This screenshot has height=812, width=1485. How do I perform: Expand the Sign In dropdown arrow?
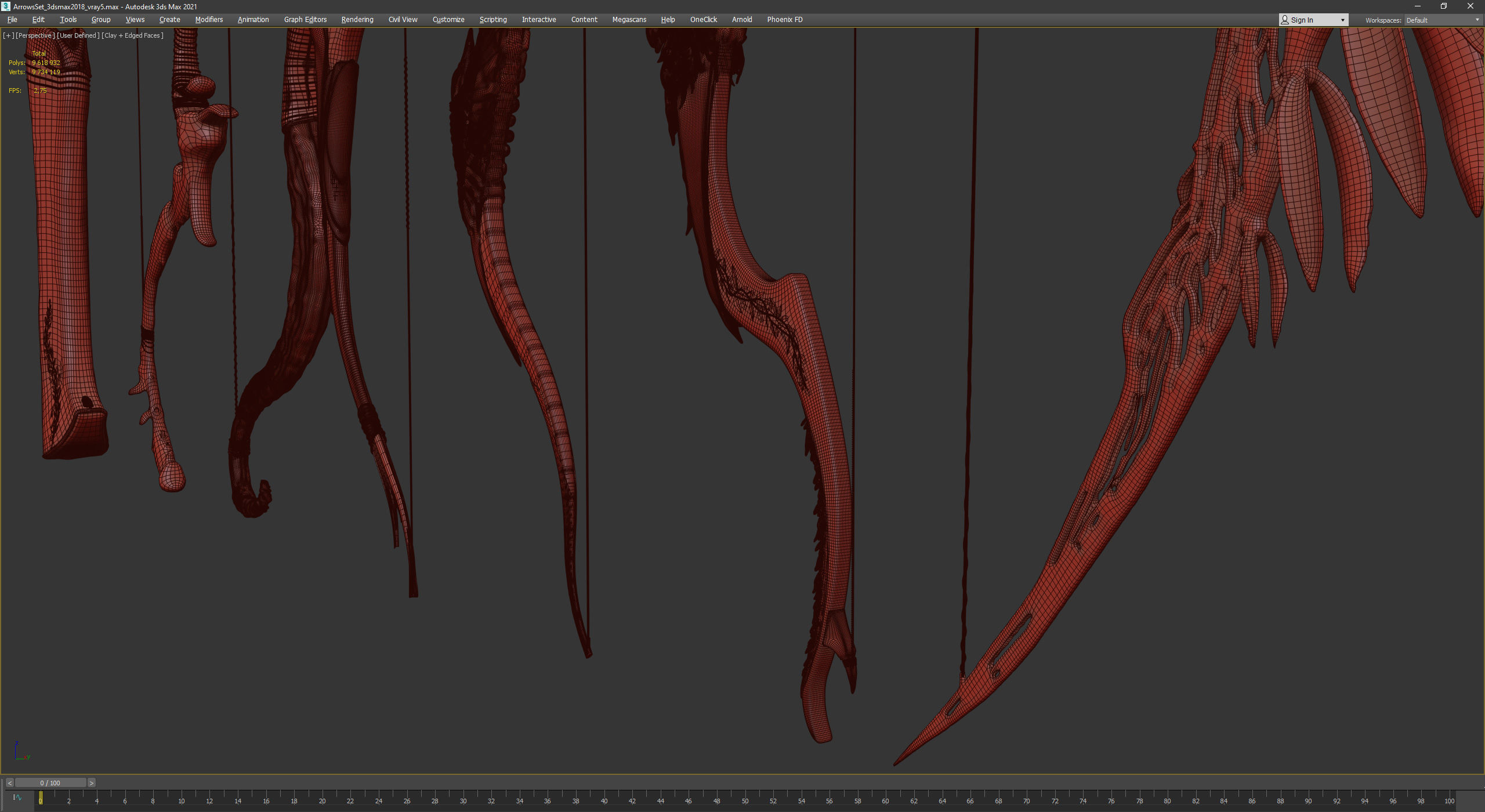(x=1342, y=20)
